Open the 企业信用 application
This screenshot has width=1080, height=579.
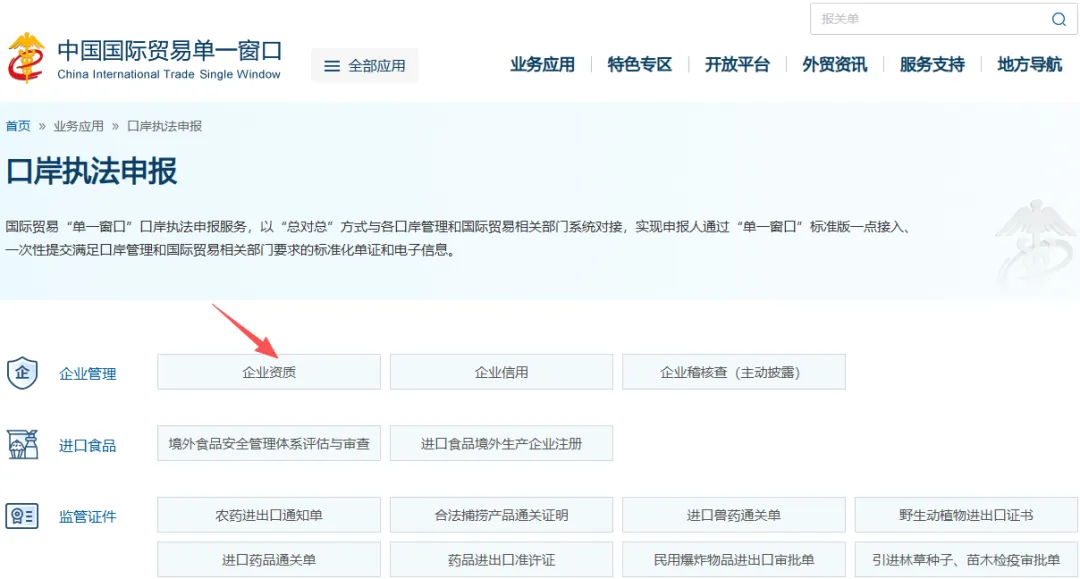pyautogui.click(x=501, y=372)
